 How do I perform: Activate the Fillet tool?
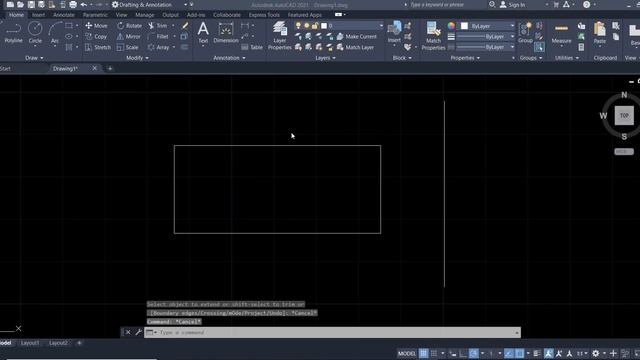click(158, 36)
